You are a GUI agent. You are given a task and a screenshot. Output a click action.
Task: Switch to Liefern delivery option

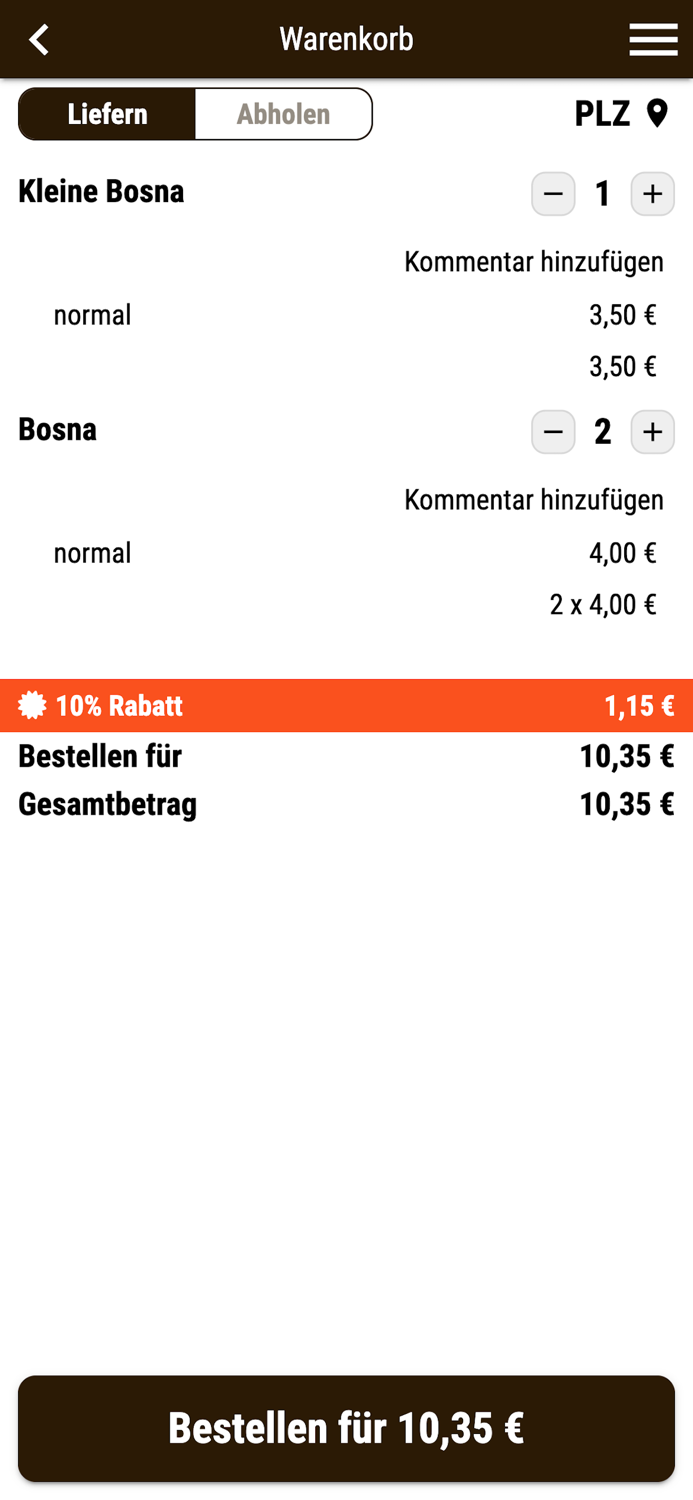(x=107, y=114)
